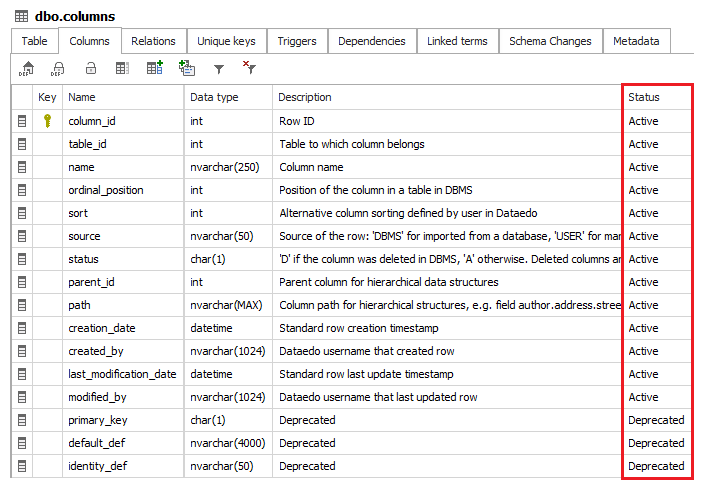Click the filter funnel icon
This screenshot has width=704, height=490.
coord(218,69)
